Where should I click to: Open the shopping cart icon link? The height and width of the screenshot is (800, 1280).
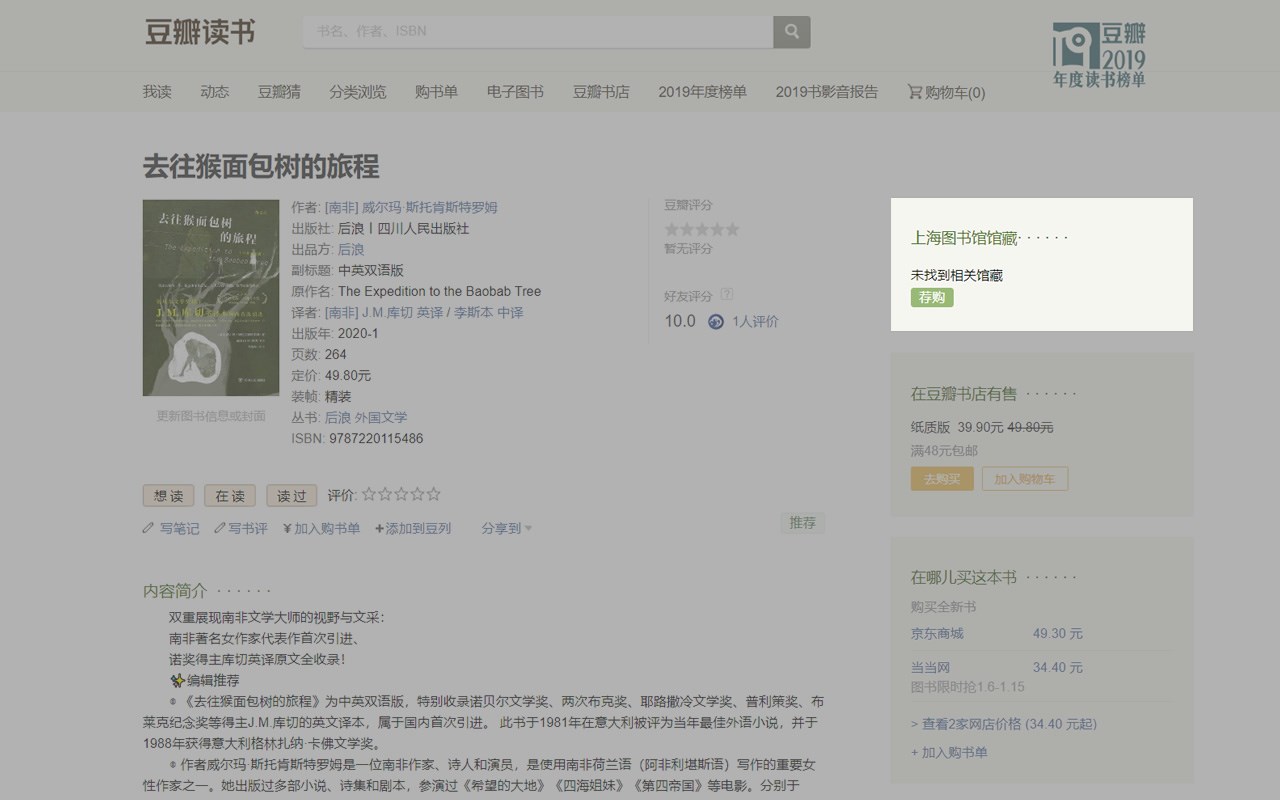click(x=946, y=92)
